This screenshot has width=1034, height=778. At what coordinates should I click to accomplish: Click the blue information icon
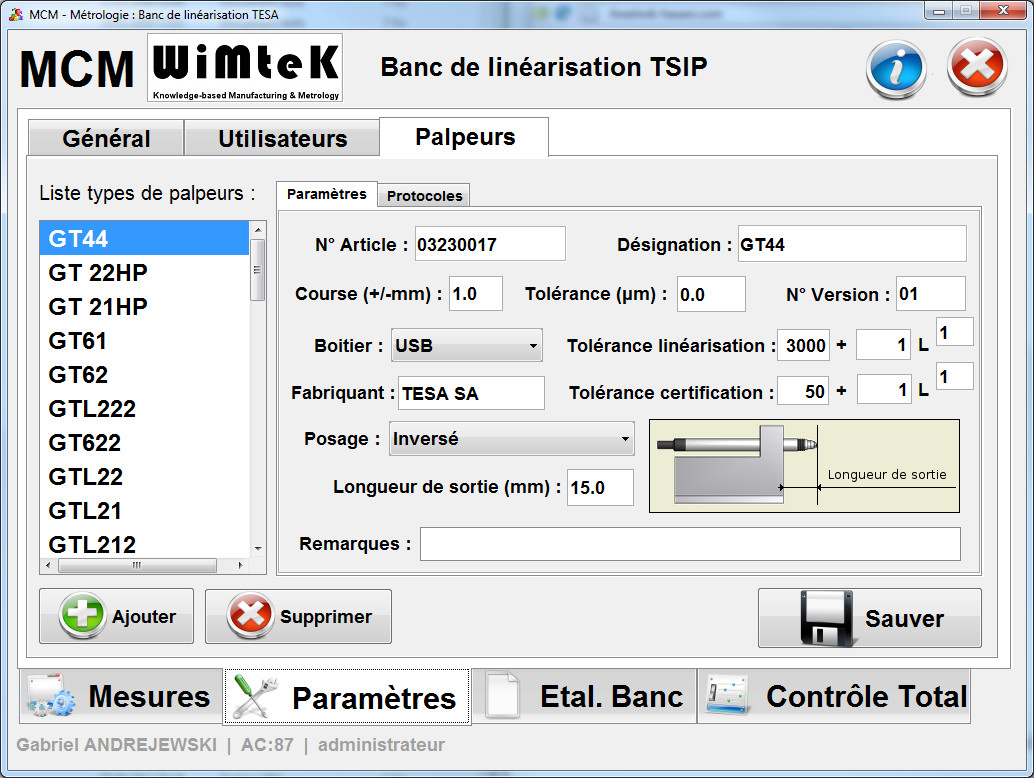click(x=896, y=69)
